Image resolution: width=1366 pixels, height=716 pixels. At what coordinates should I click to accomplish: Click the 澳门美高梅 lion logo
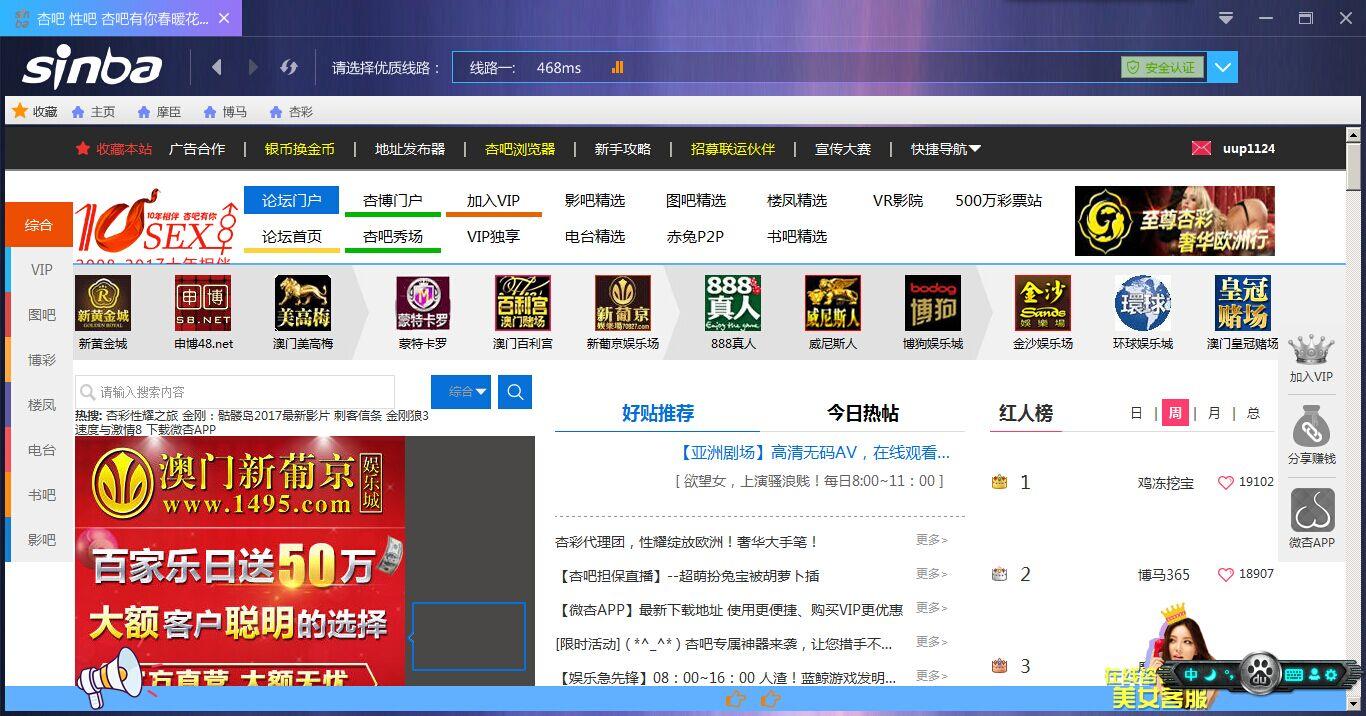pos(303,303)
